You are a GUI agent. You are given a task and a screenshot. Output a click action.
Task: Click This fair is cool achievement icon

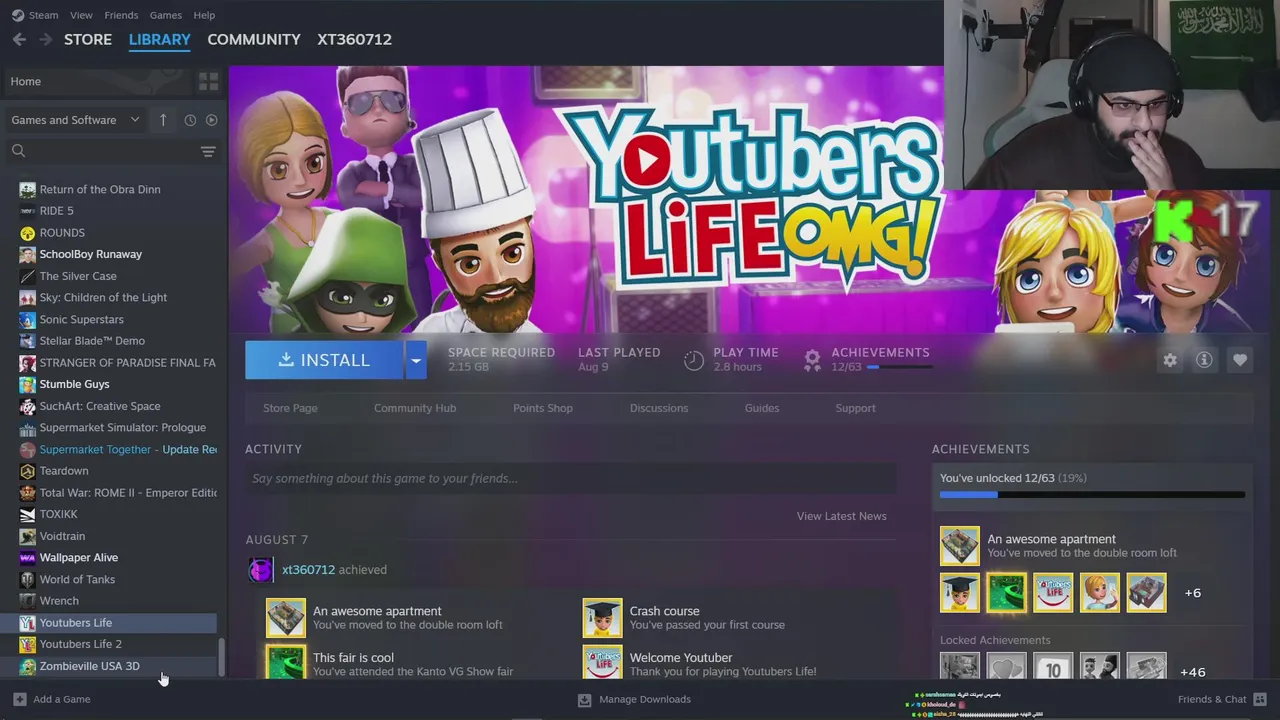click(285, 662)
